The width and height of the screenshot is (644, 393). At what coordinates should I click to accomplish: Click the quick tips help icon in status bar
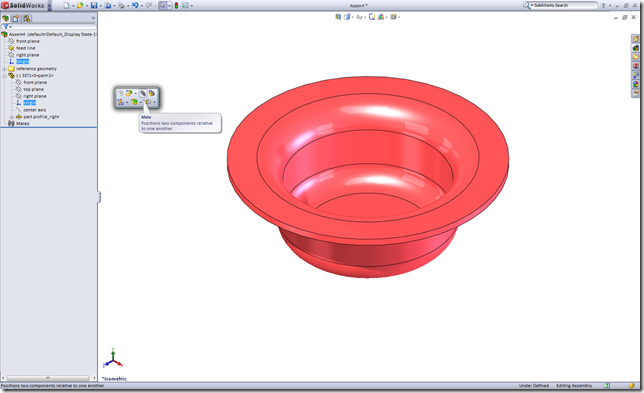coord(607,386)
